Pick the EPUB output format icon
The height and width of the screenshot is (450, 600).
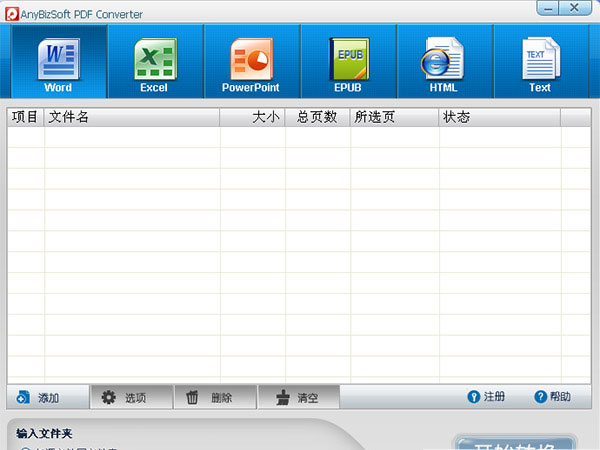348,62
